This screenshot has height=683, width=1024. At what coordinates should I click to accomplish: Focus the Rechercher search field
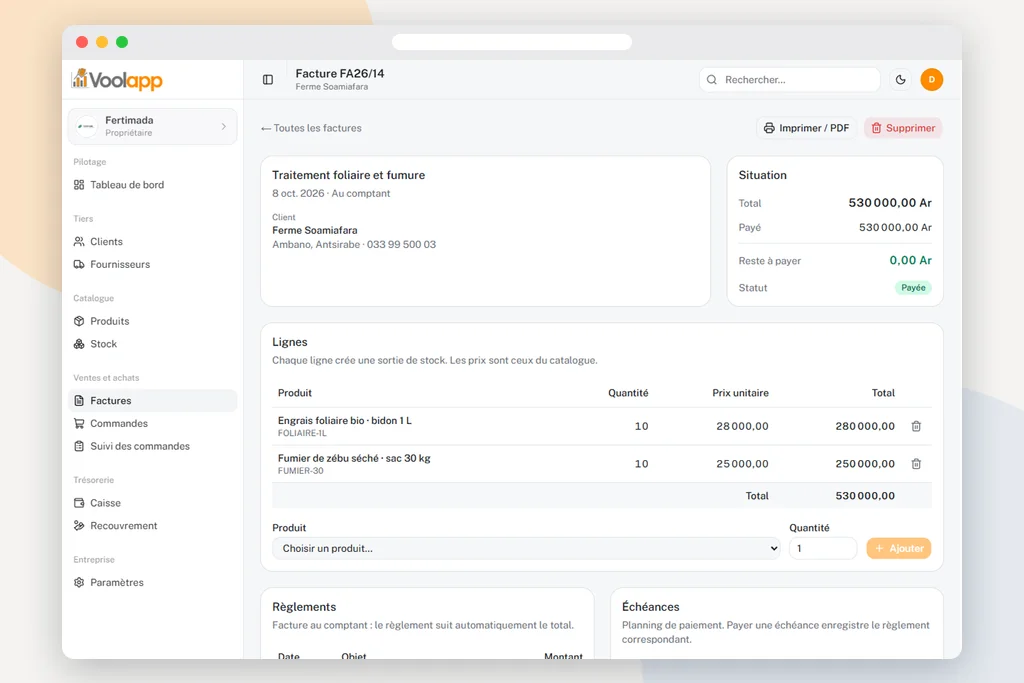pos(790,80)
